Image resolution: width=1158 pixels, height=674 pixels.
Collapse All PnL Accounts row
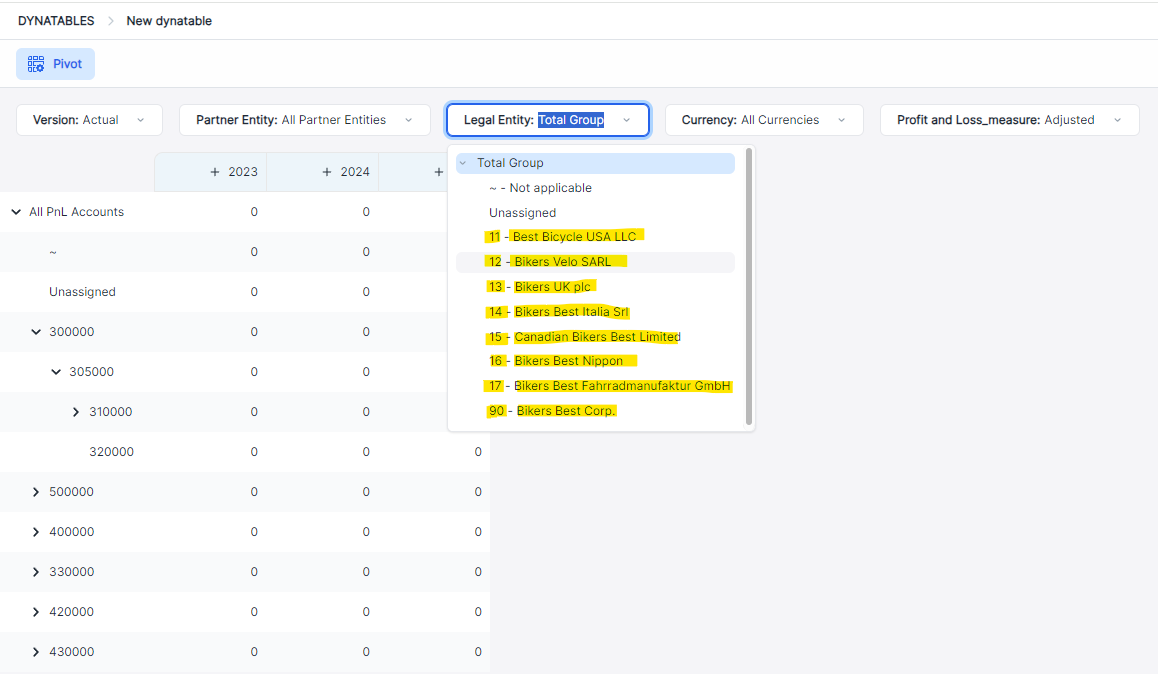tap(16, 212)
